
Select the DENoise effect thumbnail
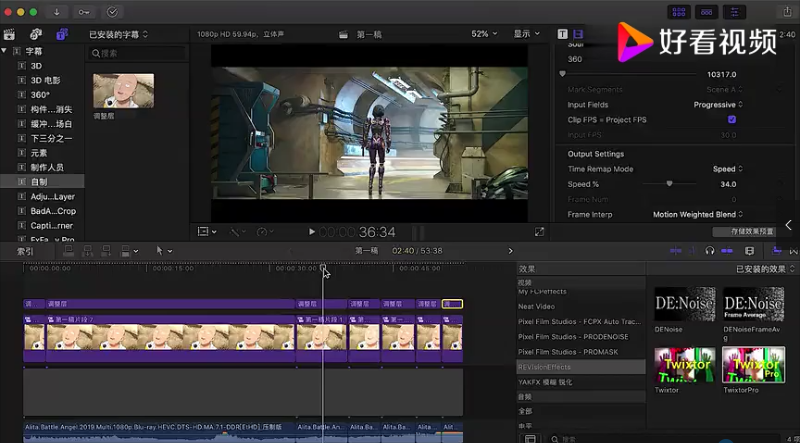coord(685,304)
